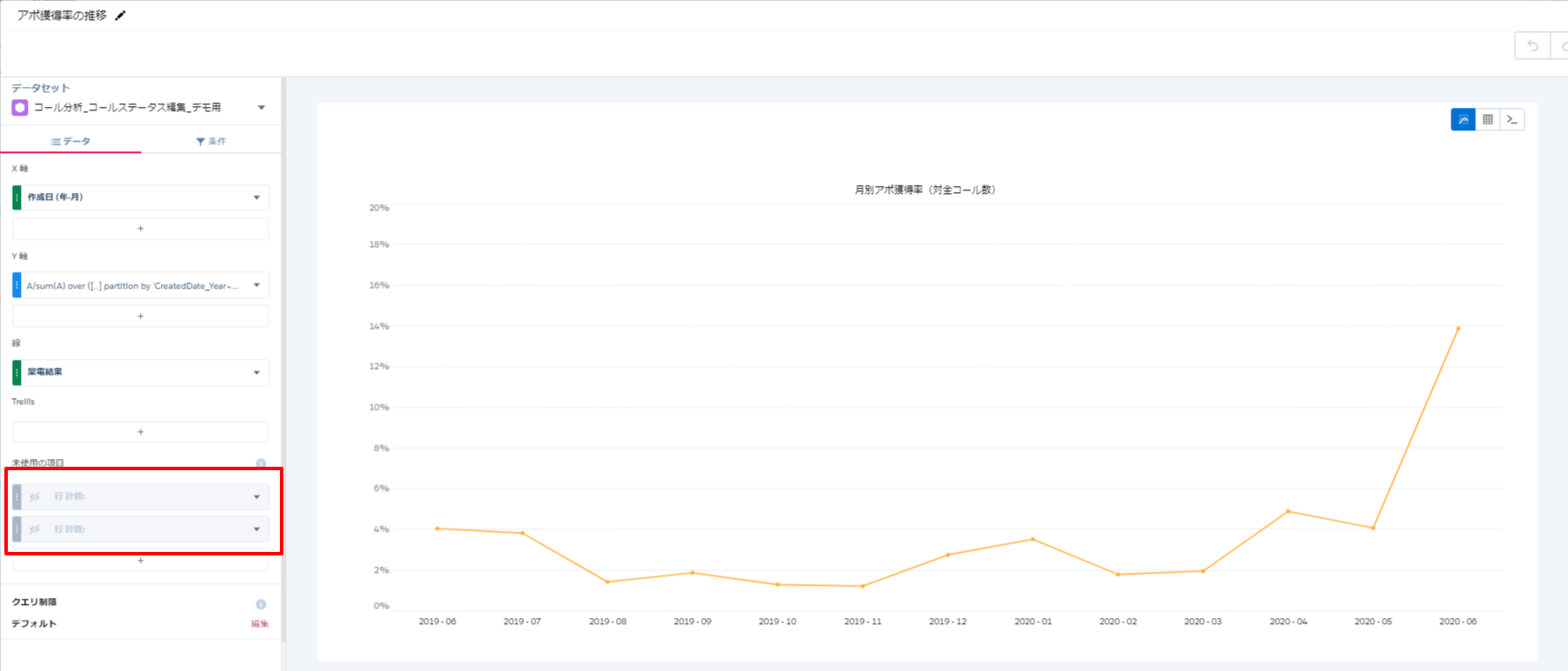The height and width of the screenshot is (671, 1568).
Task: Click the 編集 link for query limit
Action: [259, 624]
